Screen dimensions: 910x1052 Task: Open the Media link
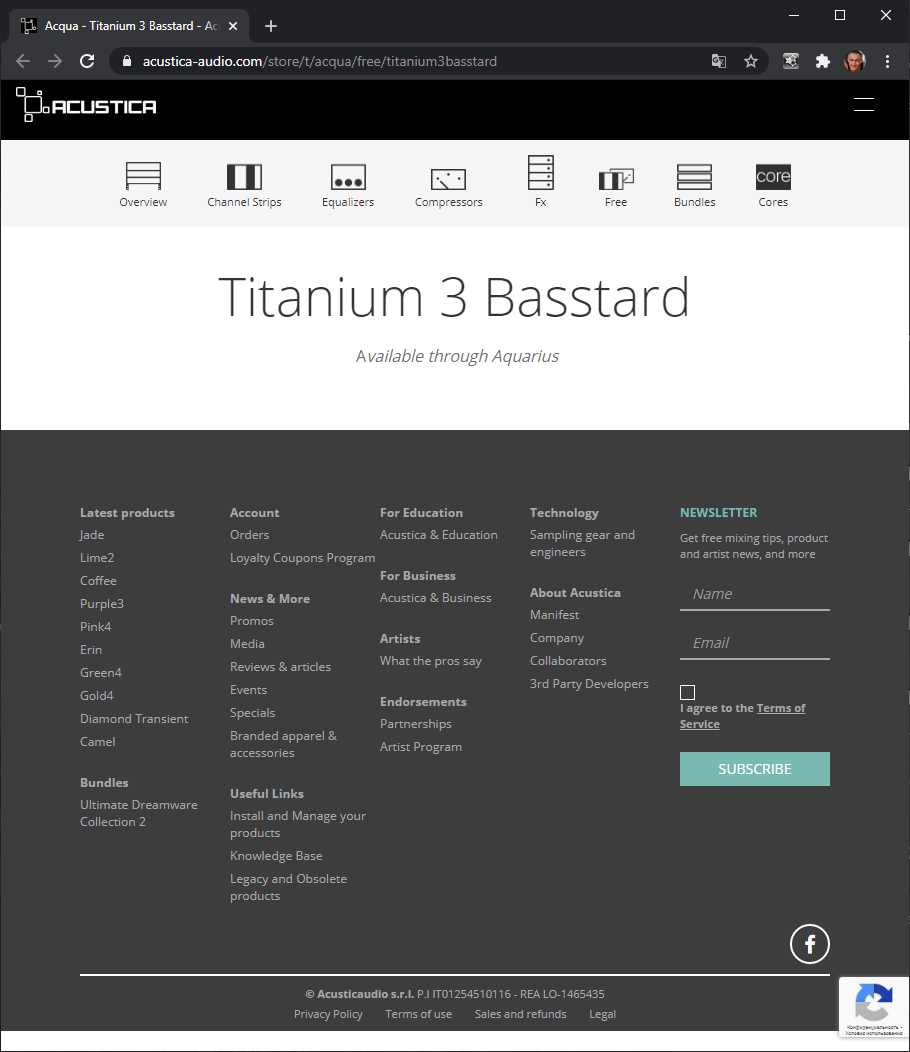pos(247,643)
